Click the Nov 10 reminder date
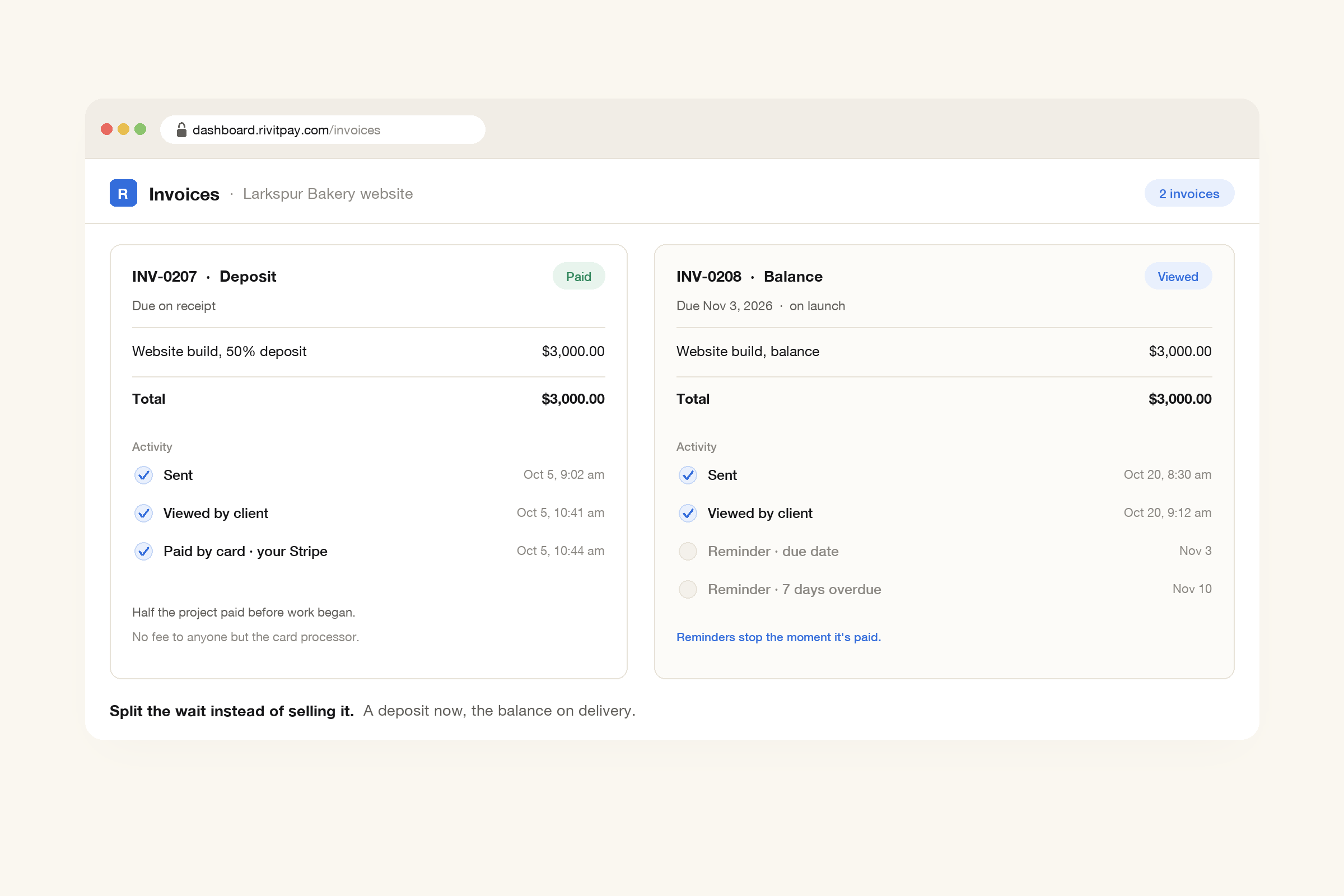Viewport: 1344px width, 896px height. click(x=1192, y=589)
